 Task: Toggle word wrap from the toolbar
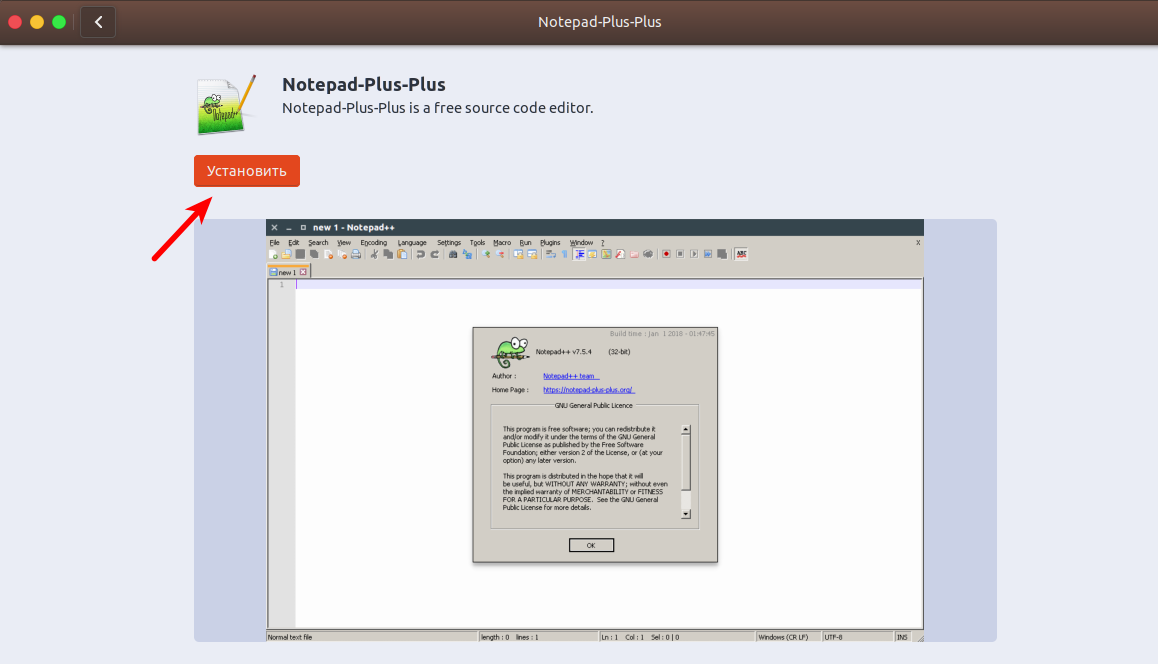click(x=549, y=254)
